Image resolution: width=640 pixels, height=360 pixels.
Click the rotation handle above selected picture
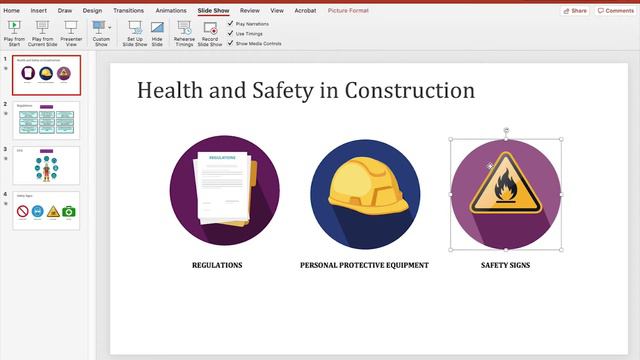[x=506, y=131]
